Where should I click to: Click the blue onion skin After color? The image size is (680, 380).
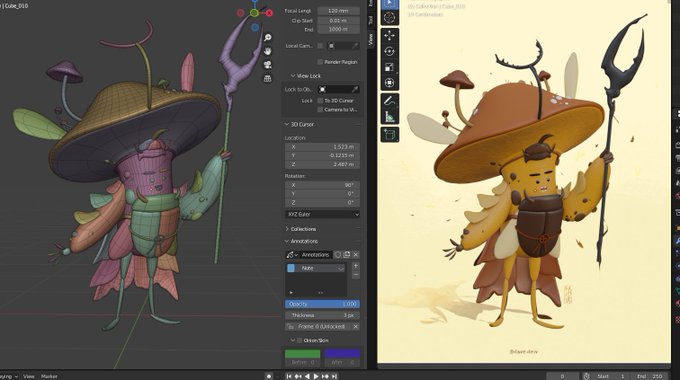(x=342, y=354)
